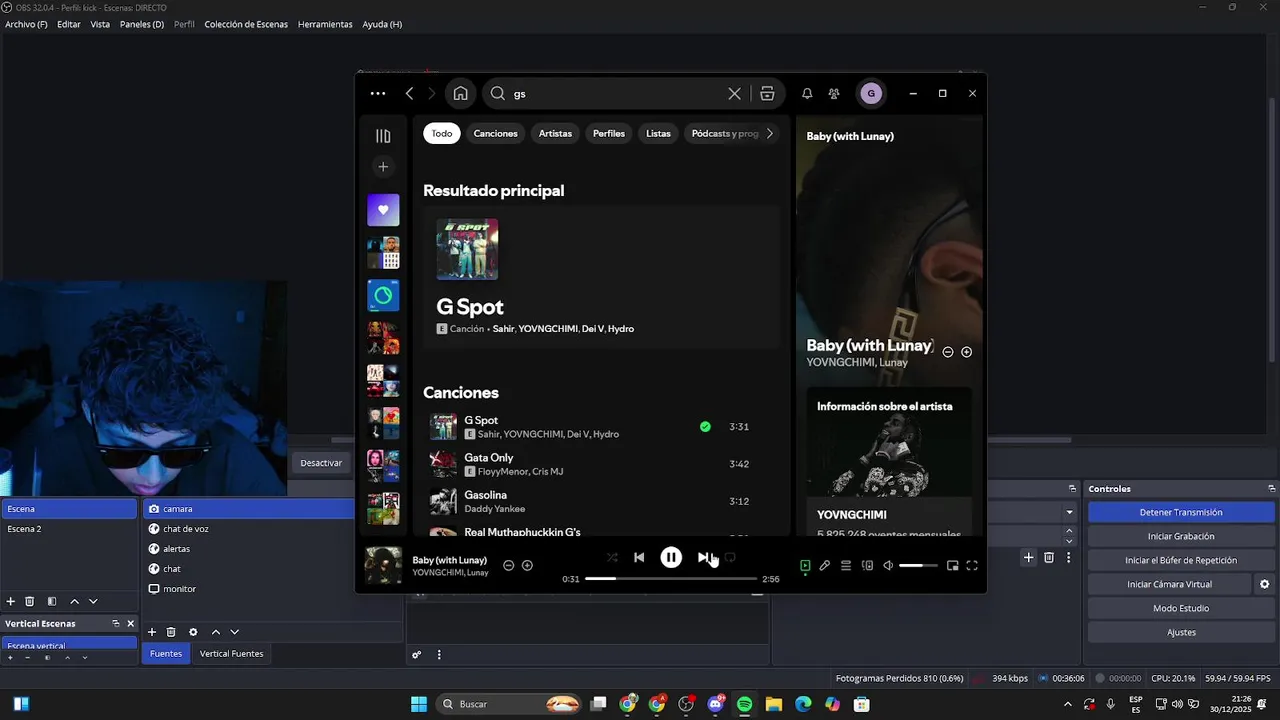Select the Canciones filter chip
1280x720 pixels.
[x=495, y=133]
